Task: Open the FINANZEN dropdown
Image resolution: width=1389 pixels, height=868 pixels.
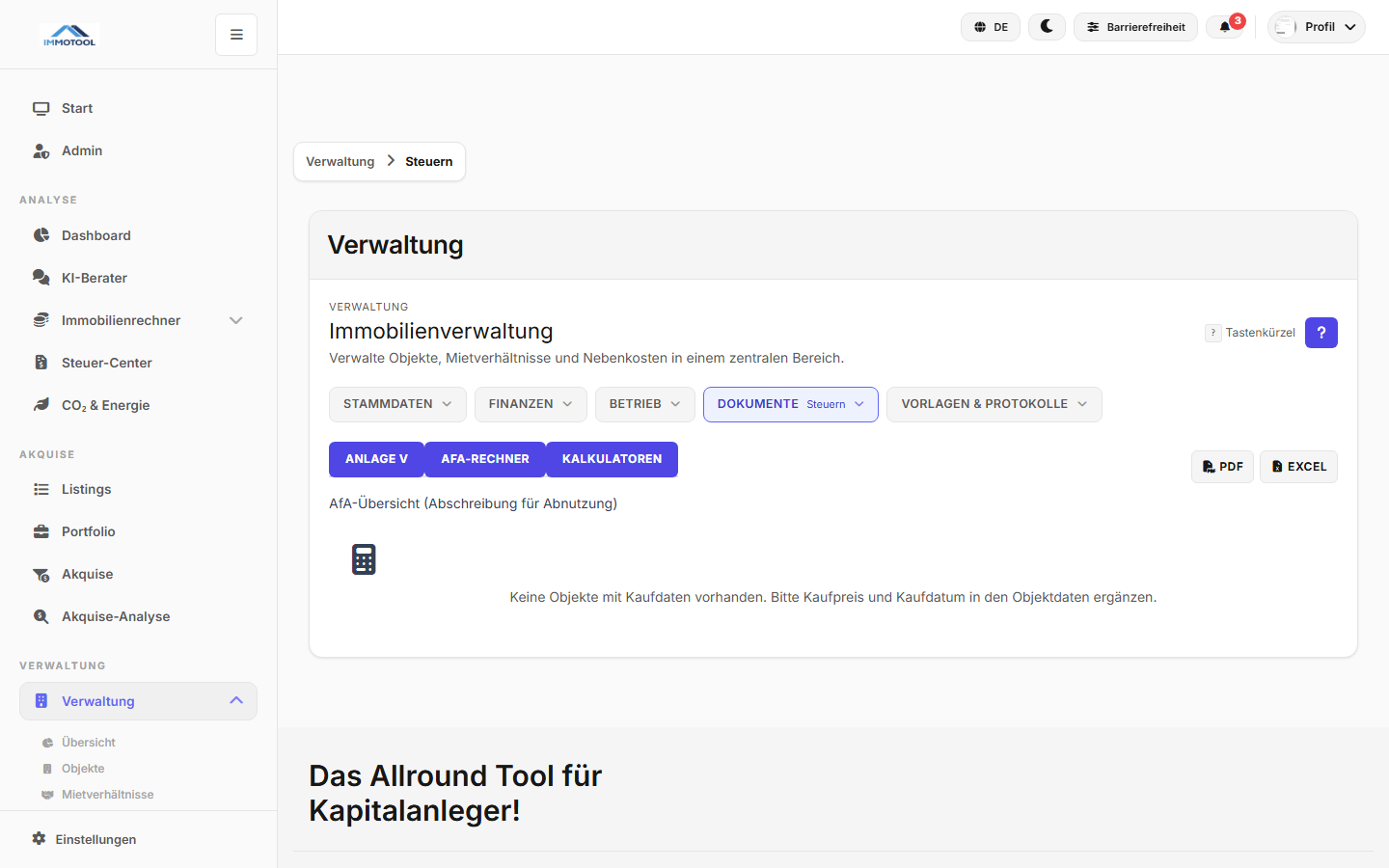Action: (x=531, y=404)
